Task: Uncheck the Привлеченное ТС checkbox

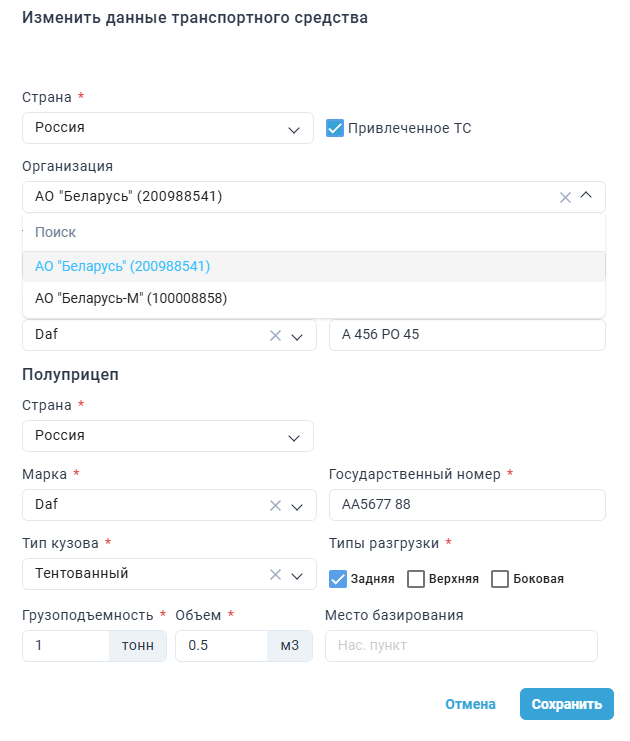Action: pos(335,128)
